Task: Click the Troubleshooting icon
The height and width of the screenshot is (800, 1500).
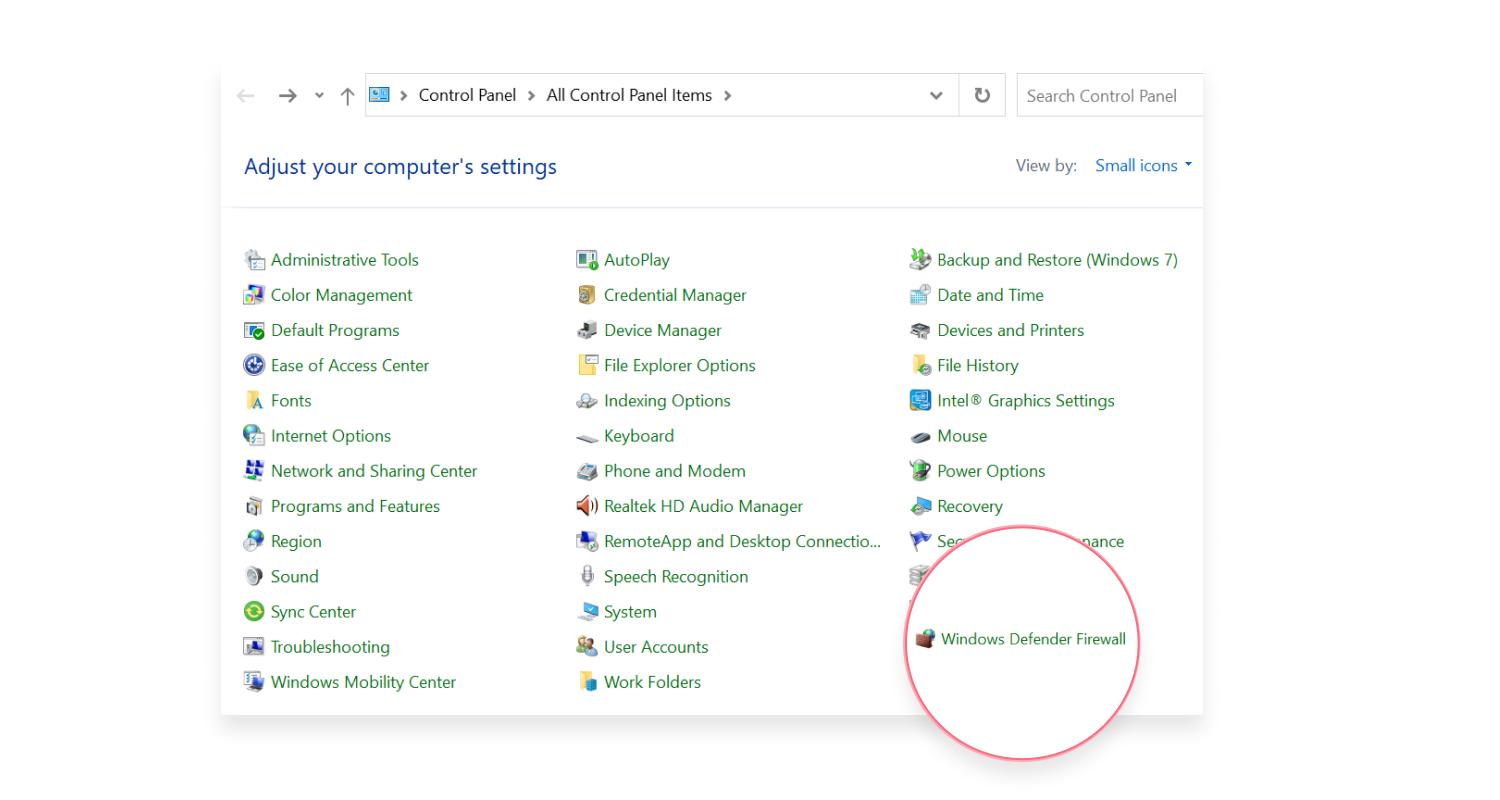Action: click(x=254, y=647)
